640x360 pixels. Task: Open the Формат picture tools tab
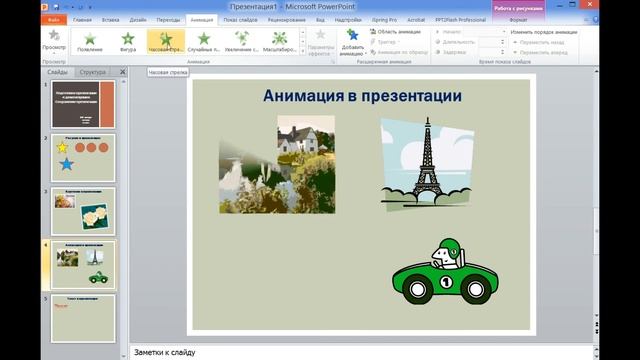pos(518,20)
